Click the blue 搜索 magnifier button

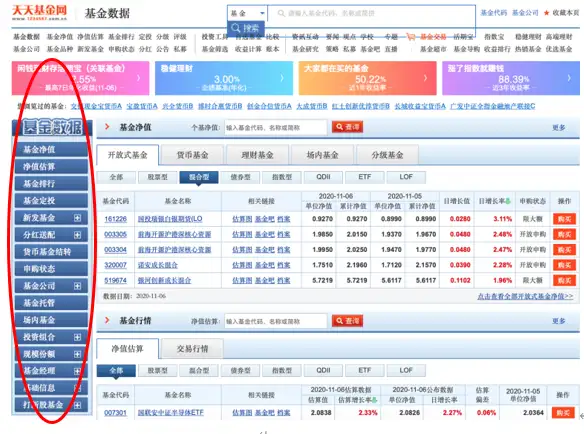[245, 28]
